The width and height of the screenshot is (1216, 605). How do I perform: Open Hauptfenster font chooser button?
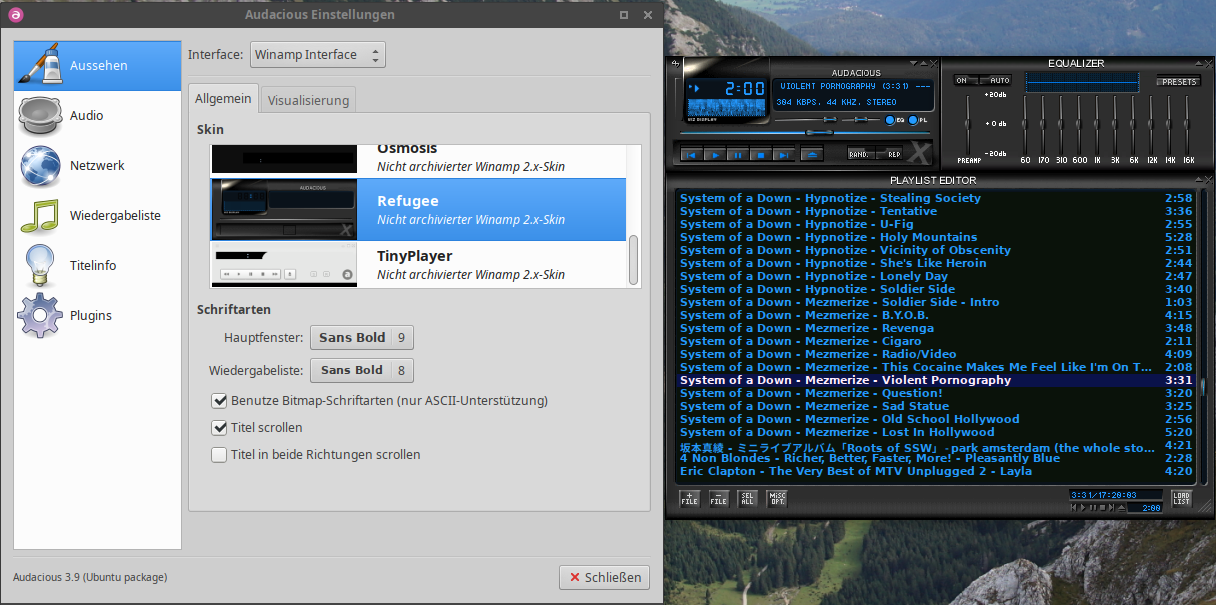click(361, 338)
